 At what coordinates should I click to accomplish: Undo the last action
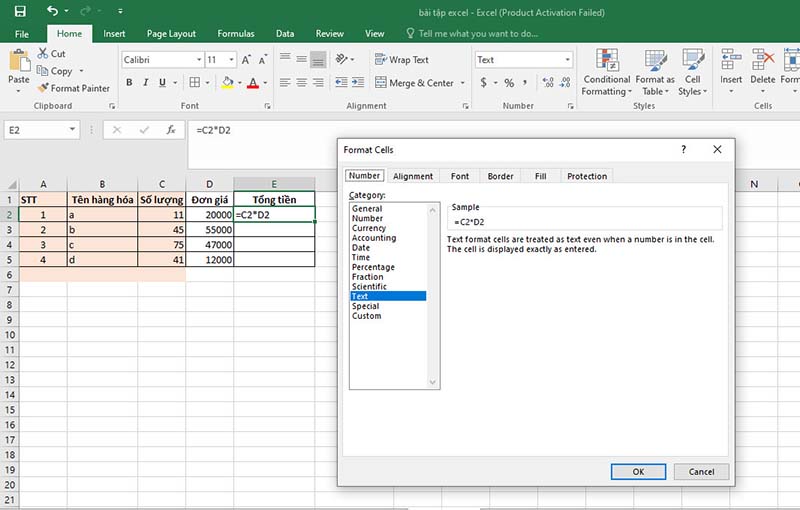tap(52, 10)
